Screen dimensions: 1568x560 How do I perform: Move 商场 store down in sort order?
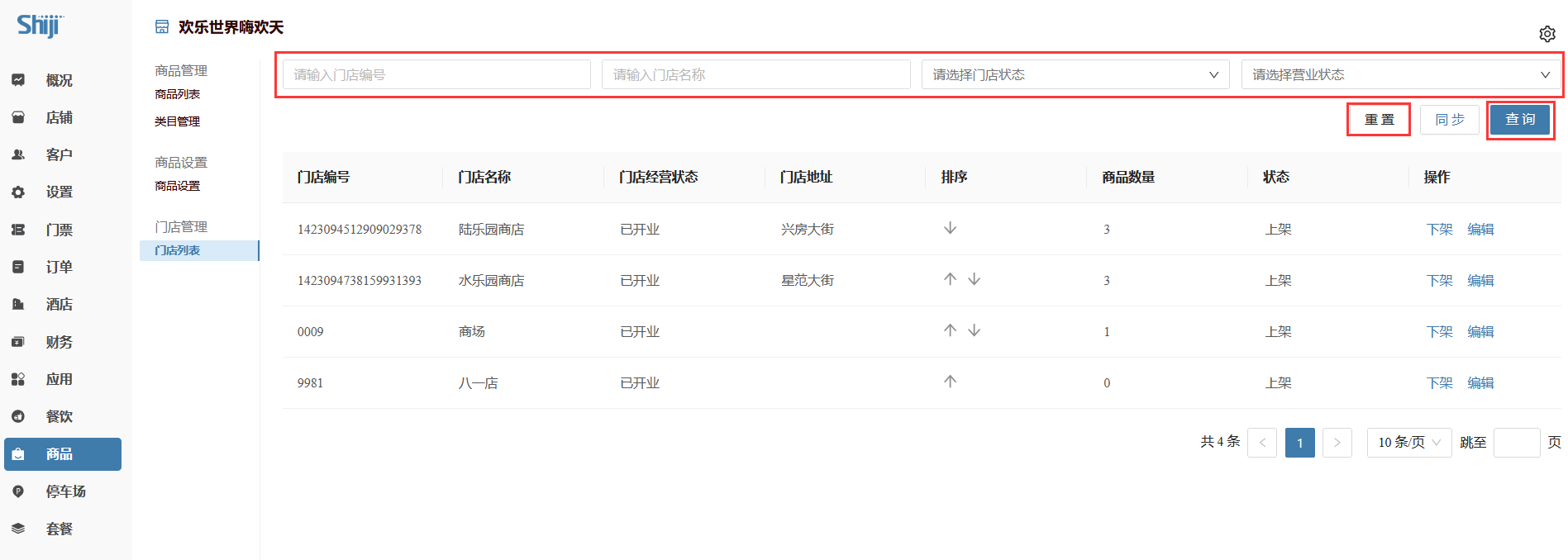975,330
